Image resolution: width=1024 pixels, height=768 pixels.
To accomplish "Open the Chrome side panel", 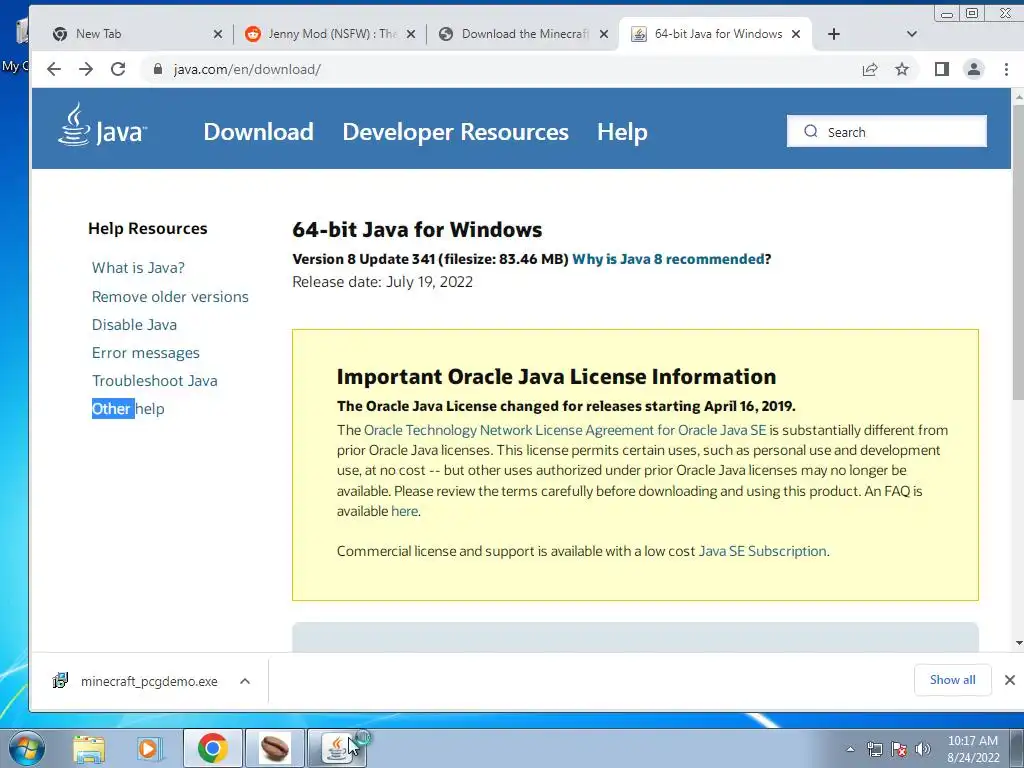I will tap(941, 69).
